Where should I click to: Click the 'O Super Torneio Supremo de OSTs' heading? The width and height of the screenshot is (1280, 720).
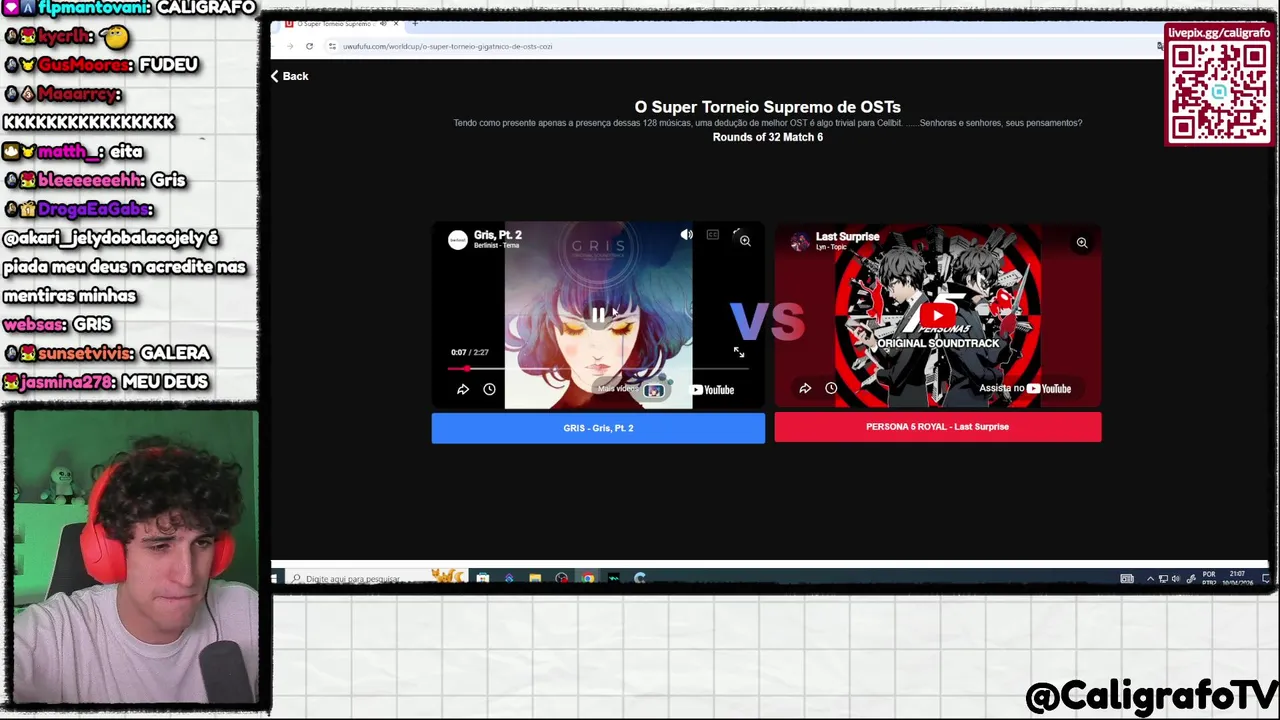(767, 107)
